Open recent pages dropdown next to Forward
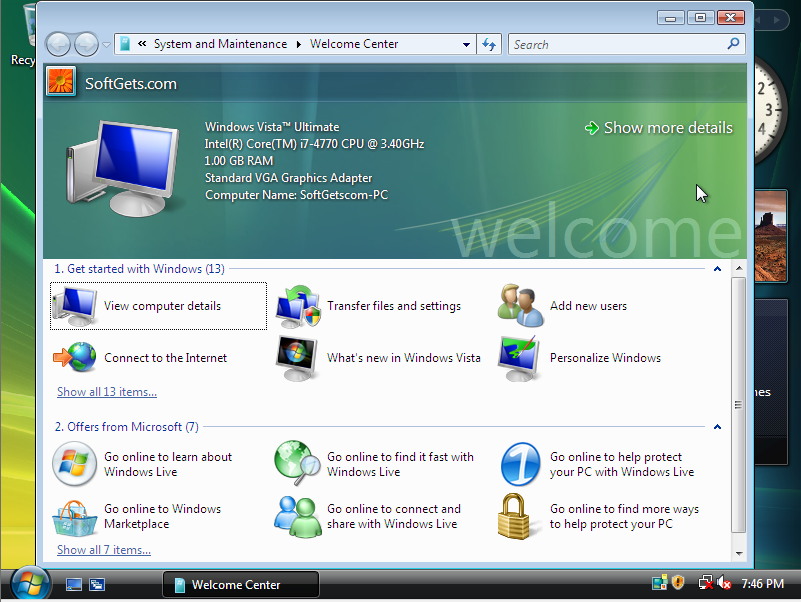801x602 pixels. coord(106,45)
